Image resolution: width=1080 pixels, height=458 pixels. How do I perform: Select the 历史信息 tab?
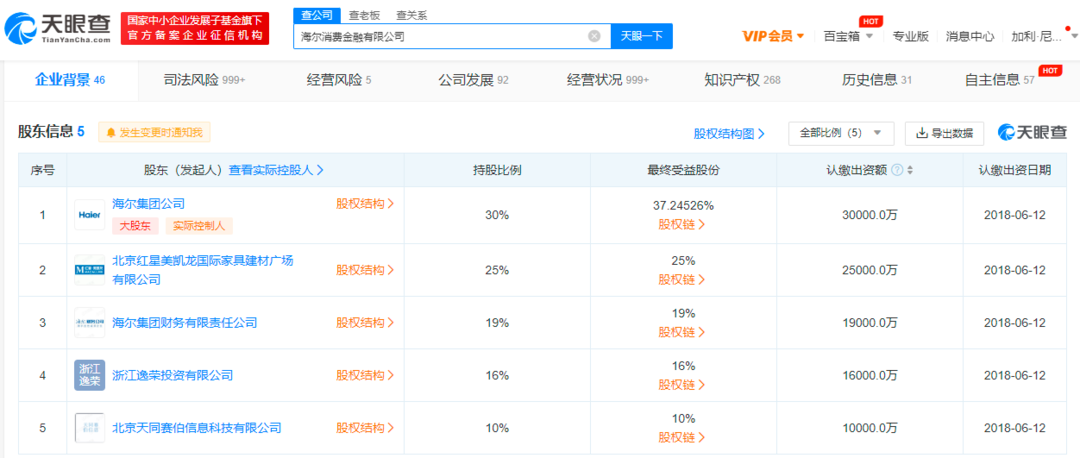tap(877, 81)
